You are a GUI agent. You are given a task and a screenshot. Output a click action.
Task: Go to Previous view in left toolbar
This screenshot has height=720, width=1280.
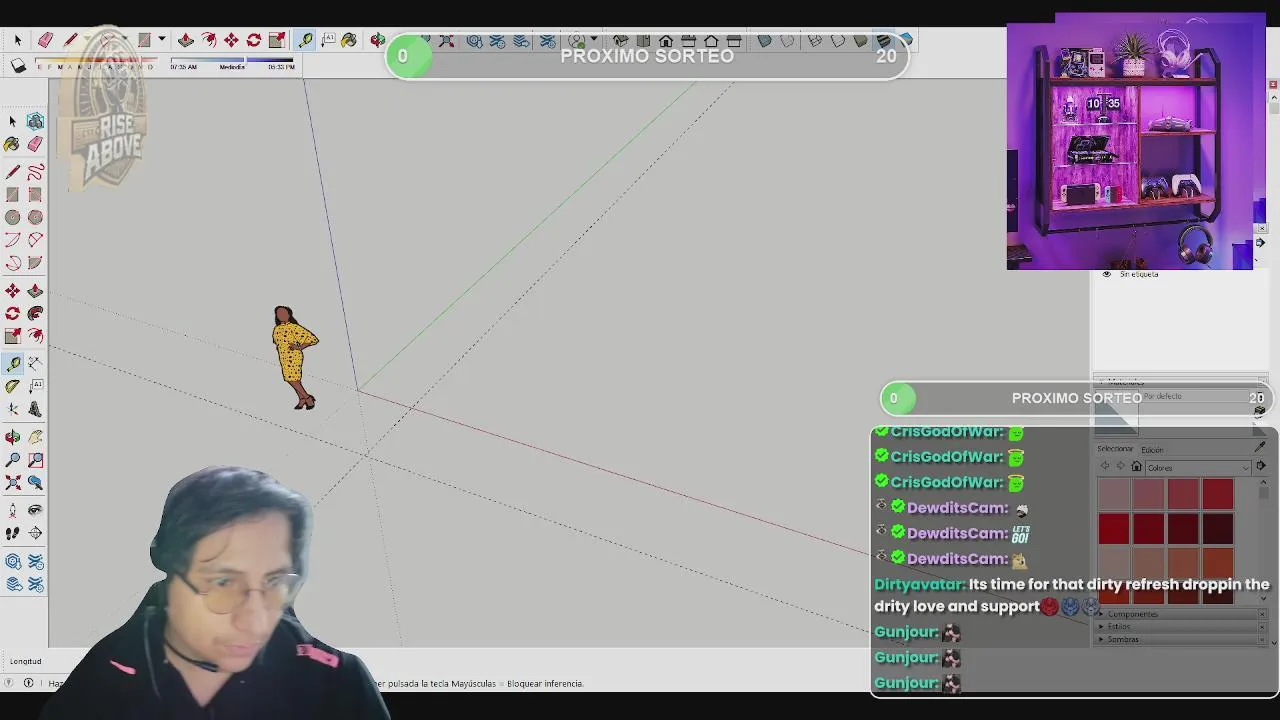35,483
